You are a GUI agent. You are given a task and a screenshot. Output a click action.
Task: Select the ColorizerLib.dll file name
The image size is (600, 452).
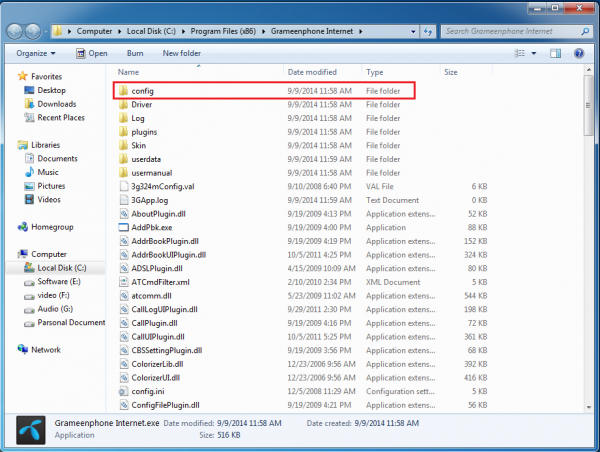coord(157,364)
